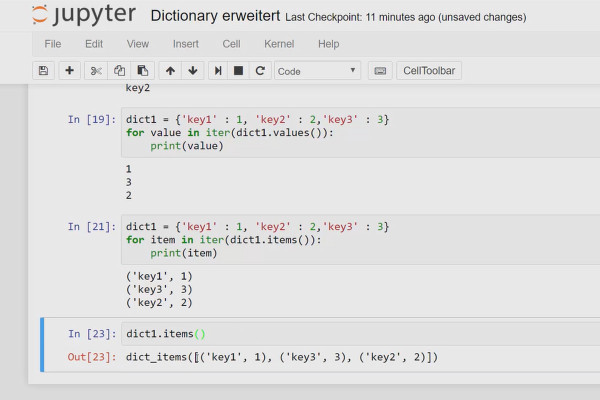
Task: Click the Jupyter logo
Action: click(84, 15)
